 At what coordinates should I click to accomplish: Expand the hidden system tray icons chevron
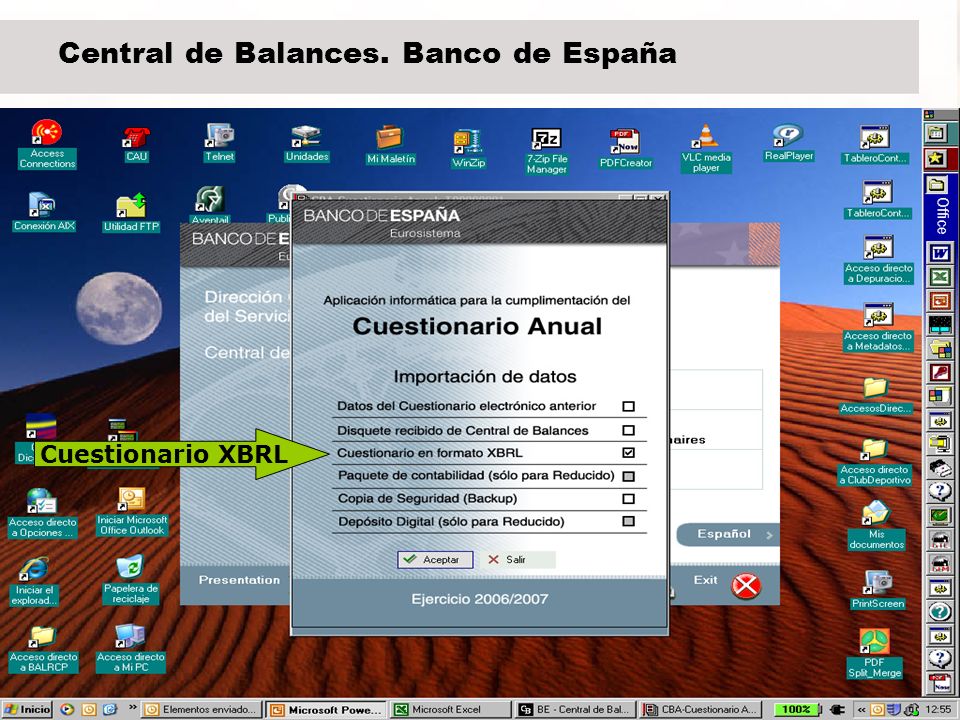pos(861,710)
